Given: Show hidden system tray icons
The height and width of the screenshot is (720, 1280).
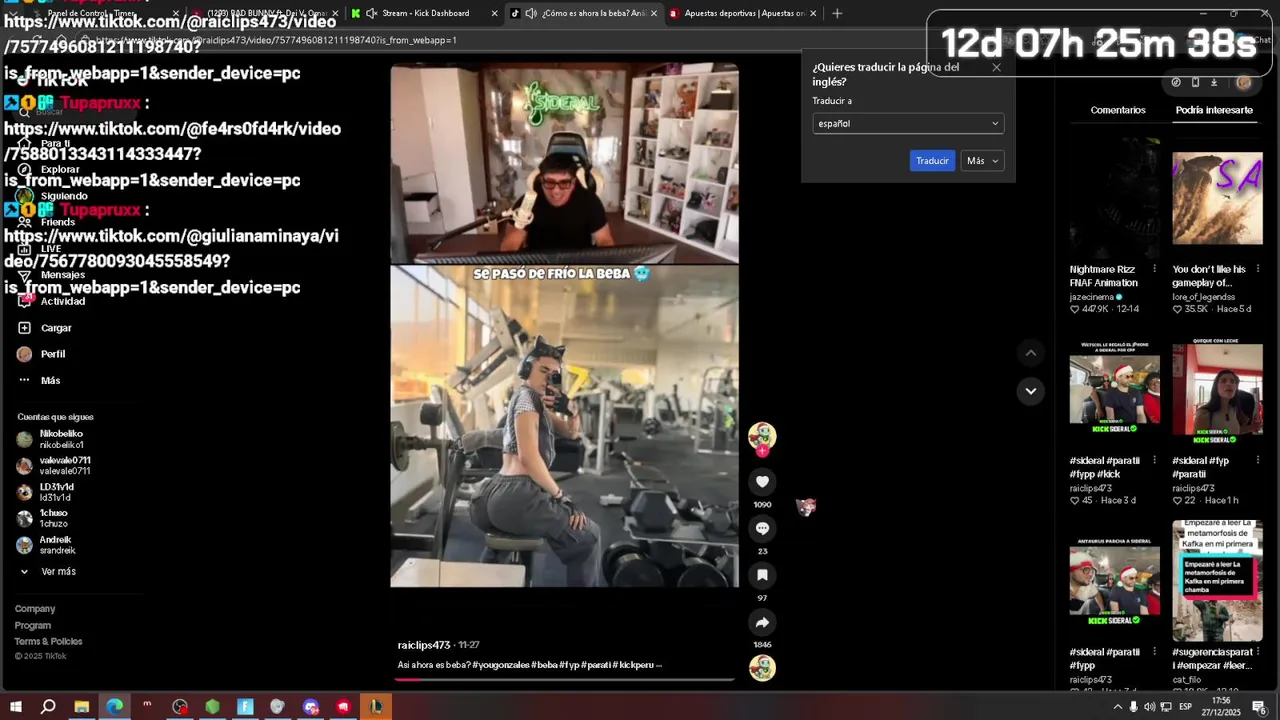Looking at the screenshot, I should [1117, 707].
